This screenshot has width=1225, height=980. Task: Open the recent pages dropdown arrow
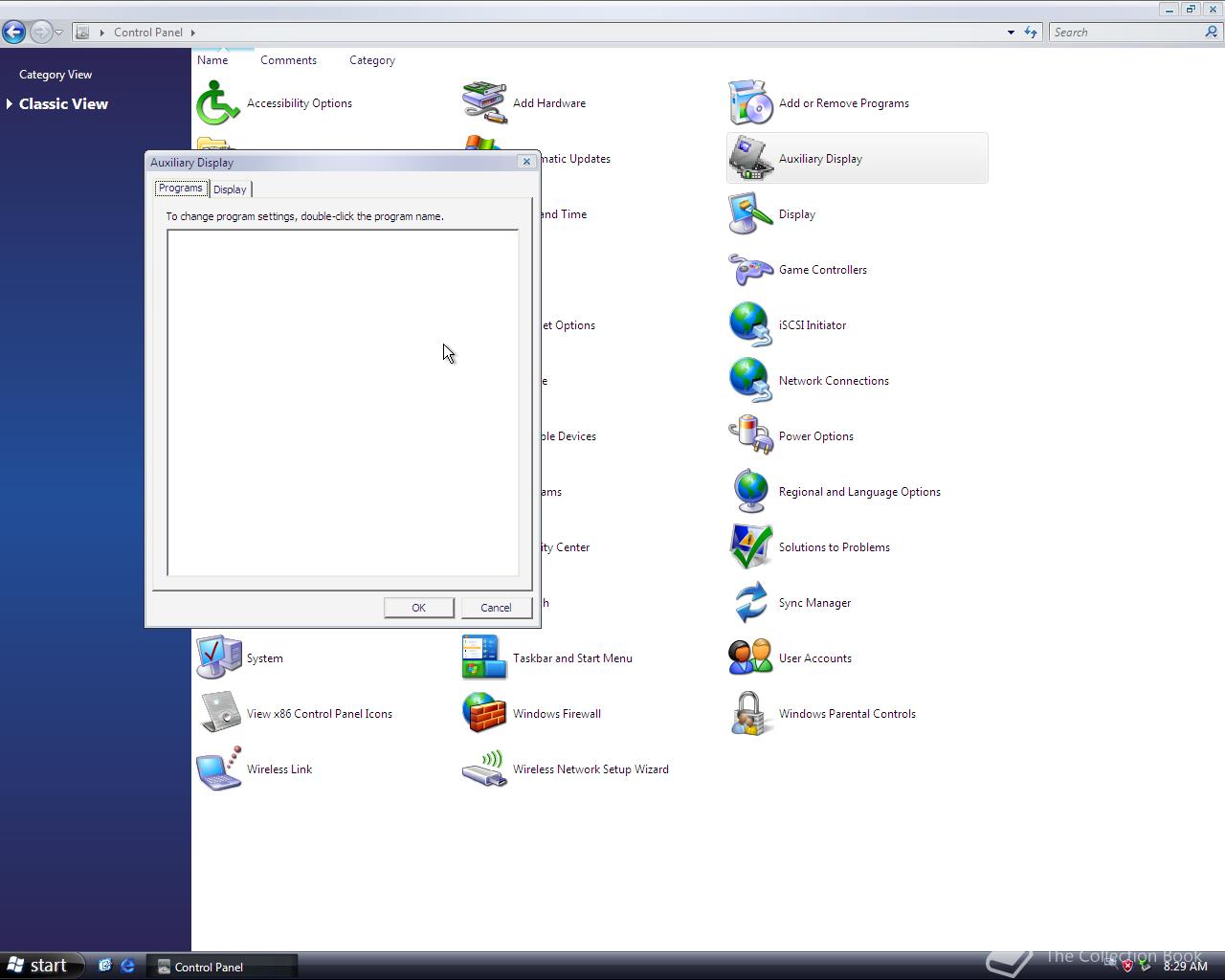coord(58,33)
